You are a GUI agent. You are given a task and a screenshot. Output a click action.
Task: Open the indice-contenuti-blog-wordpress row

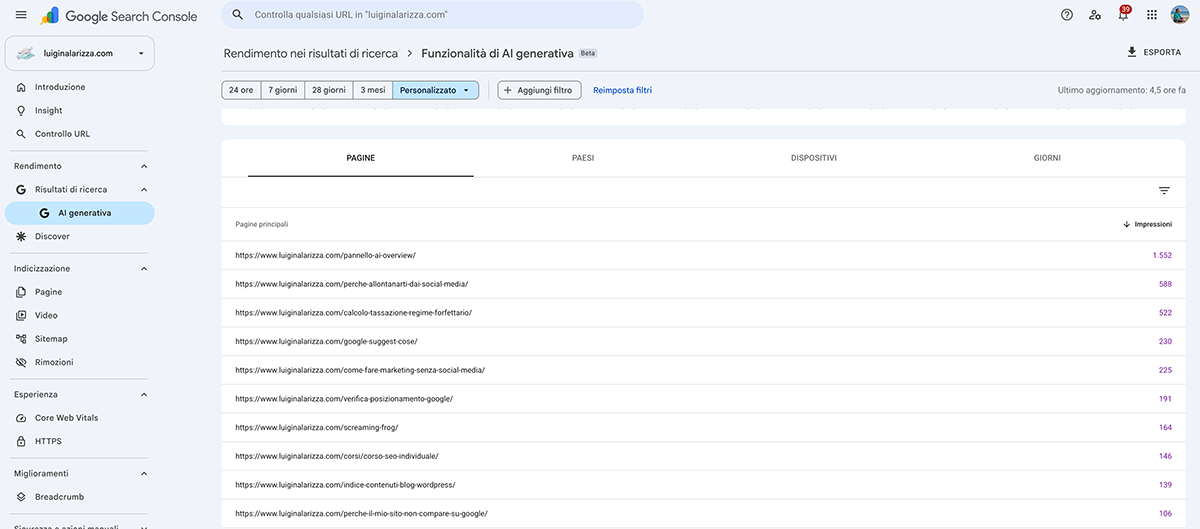click(703, 485)
